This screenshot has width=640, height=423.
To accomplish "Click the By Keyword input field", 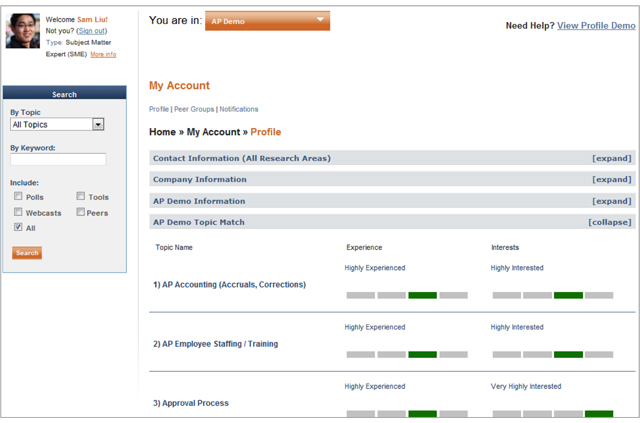I will point(58,159).
